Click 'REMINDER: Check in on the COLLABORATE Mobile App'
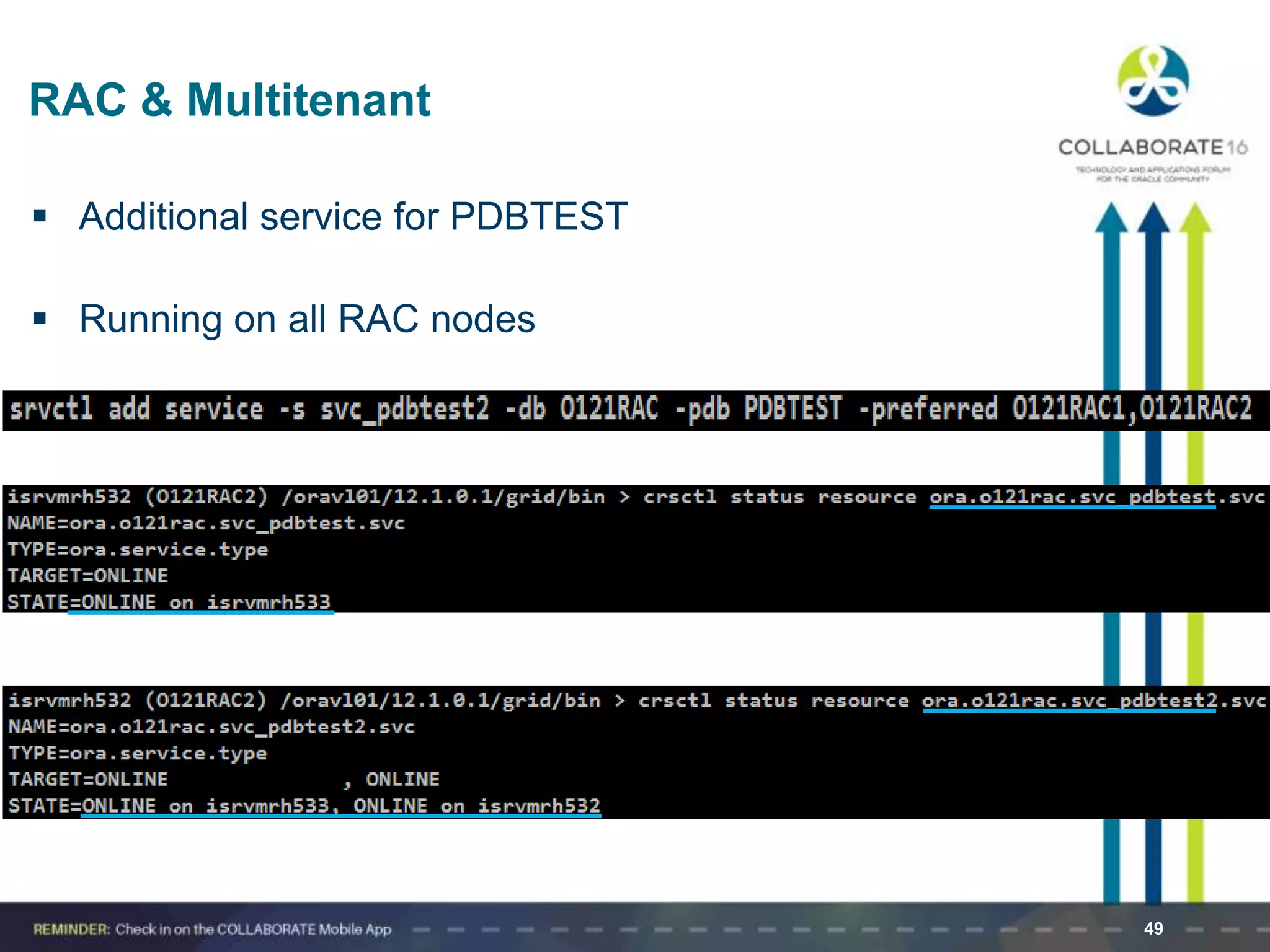The width and height of the screenshot is (1270, 952). point(212,929)
